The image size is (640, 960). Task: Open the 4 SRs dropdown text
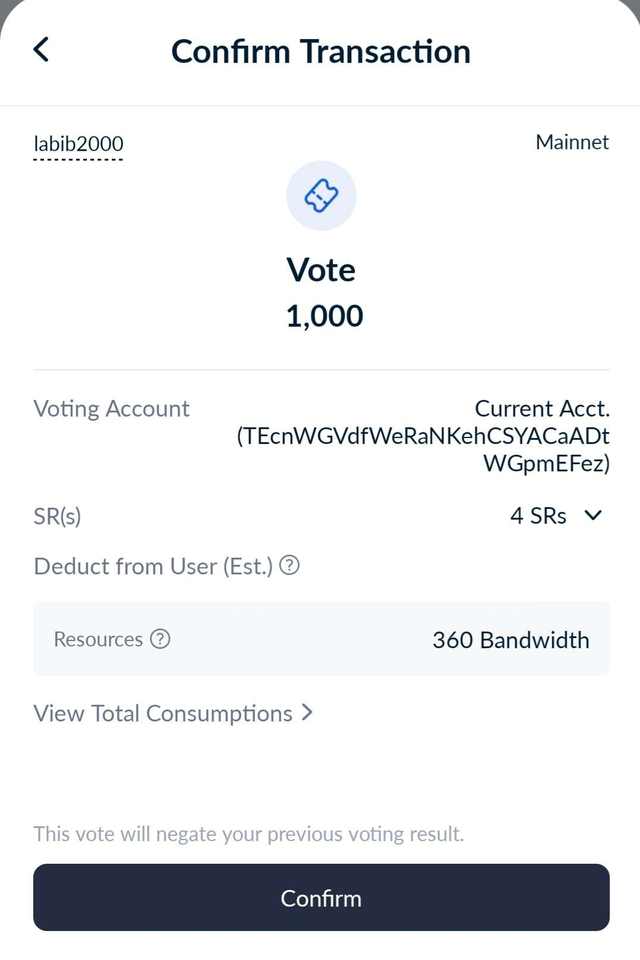pos(538,516)
